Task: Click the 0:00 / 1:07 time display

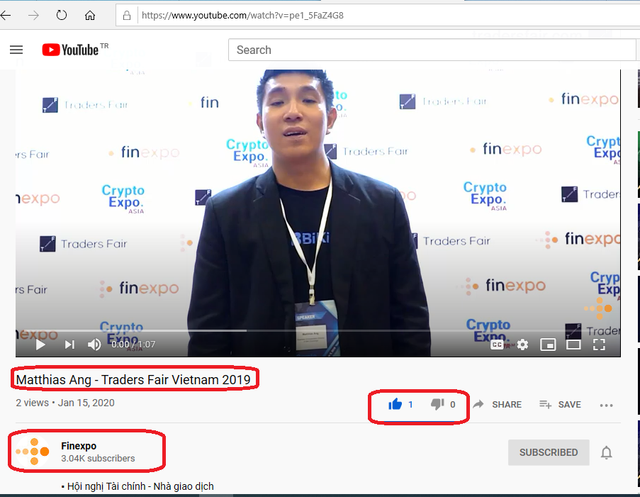Action: pos(133,344)
